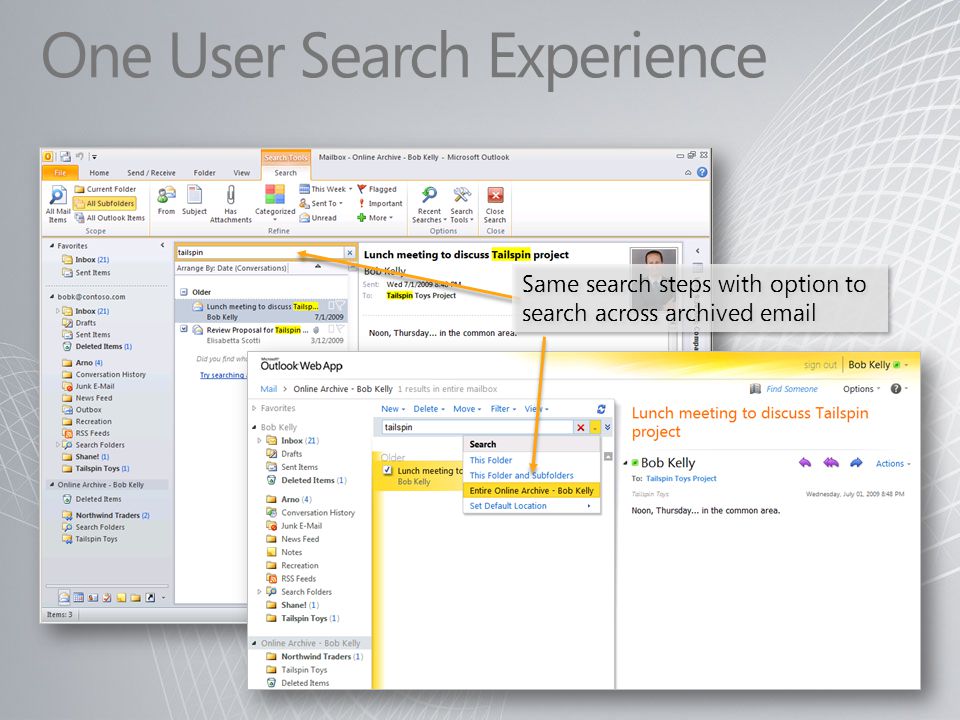Click the Close Search ribbon button

[x=495, y=205]
